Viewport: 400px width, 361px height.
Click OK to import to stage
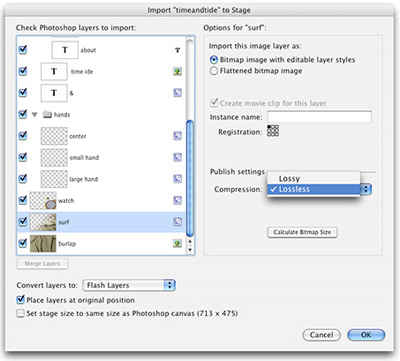point(366,335)
